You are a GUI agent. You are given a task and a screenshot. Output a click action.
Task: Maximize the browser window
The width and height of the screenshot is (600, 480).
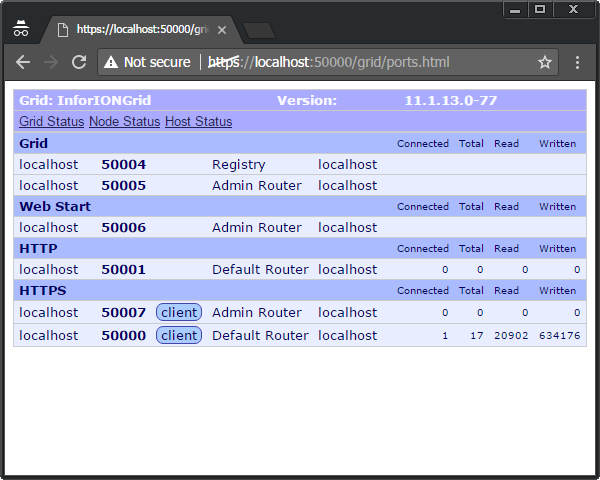(x=541, y=9)
